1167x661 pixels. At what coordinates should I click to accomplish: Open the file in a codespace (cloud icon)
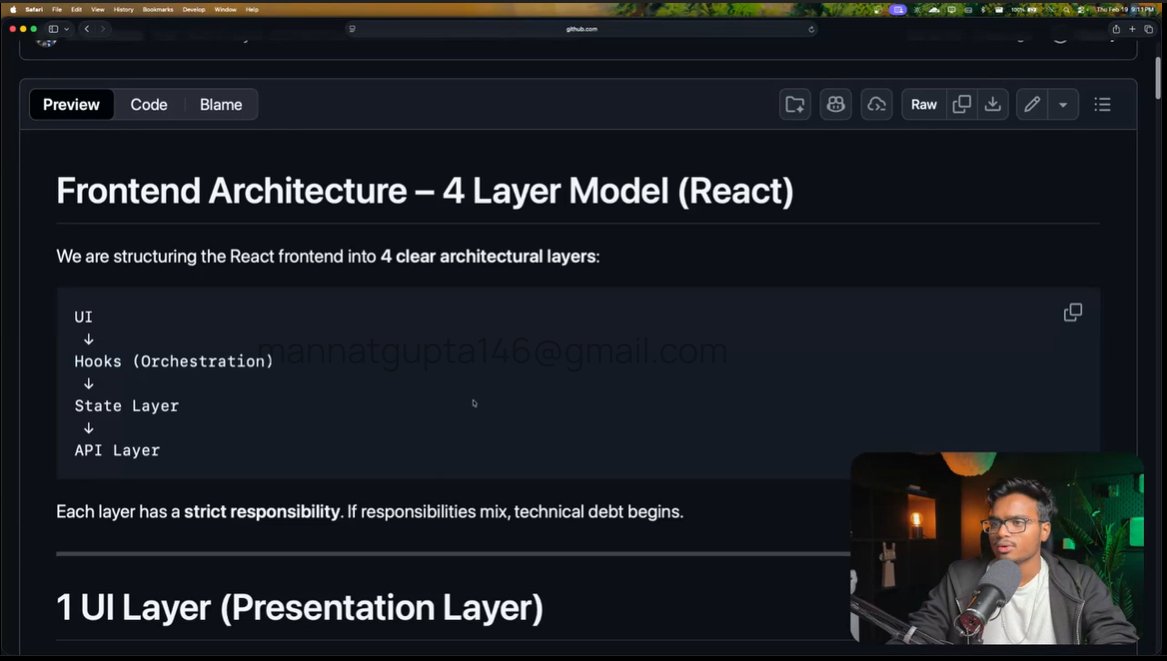point(876,104)
